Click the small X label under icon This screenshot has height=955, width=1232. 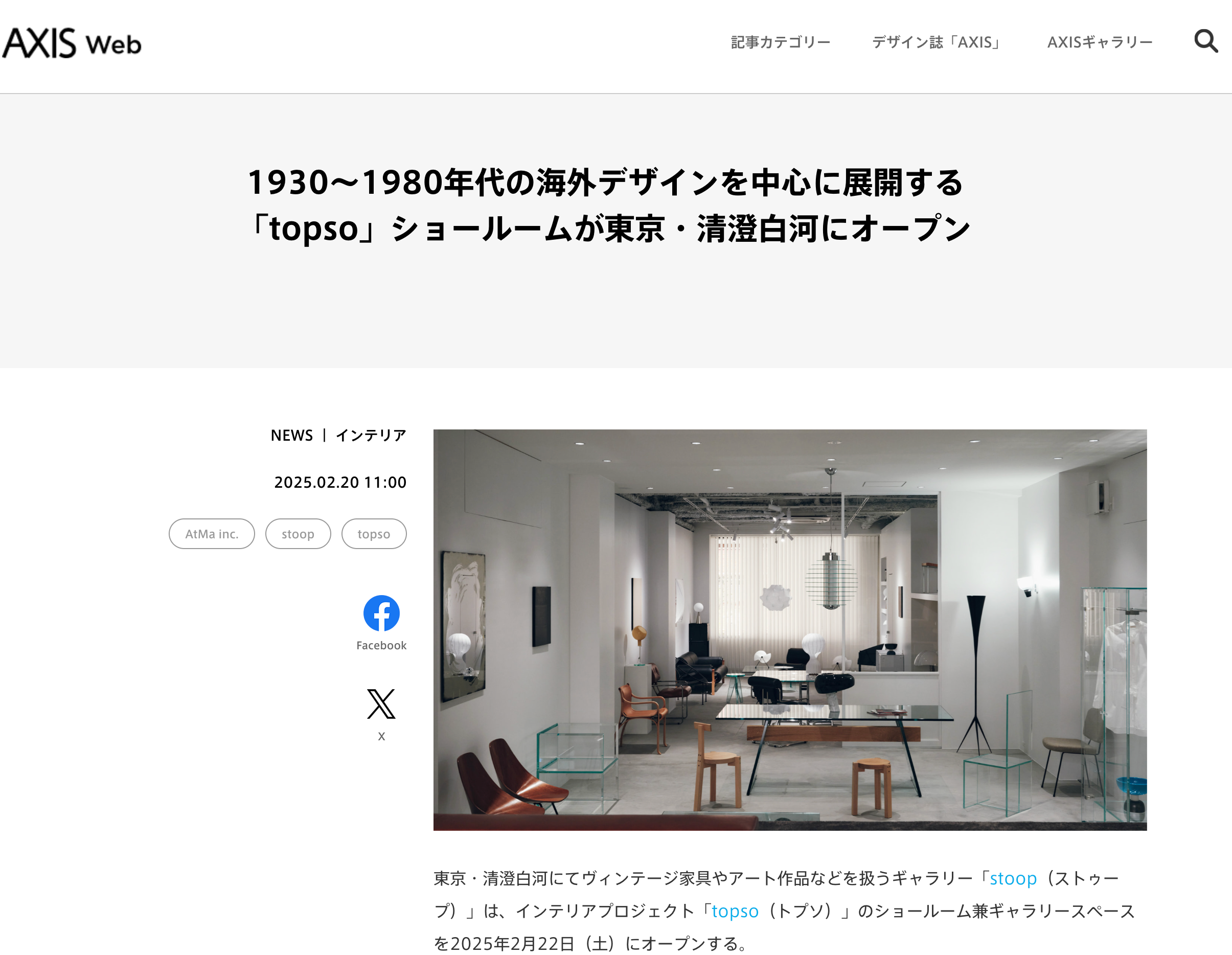(x=381, y=736)
